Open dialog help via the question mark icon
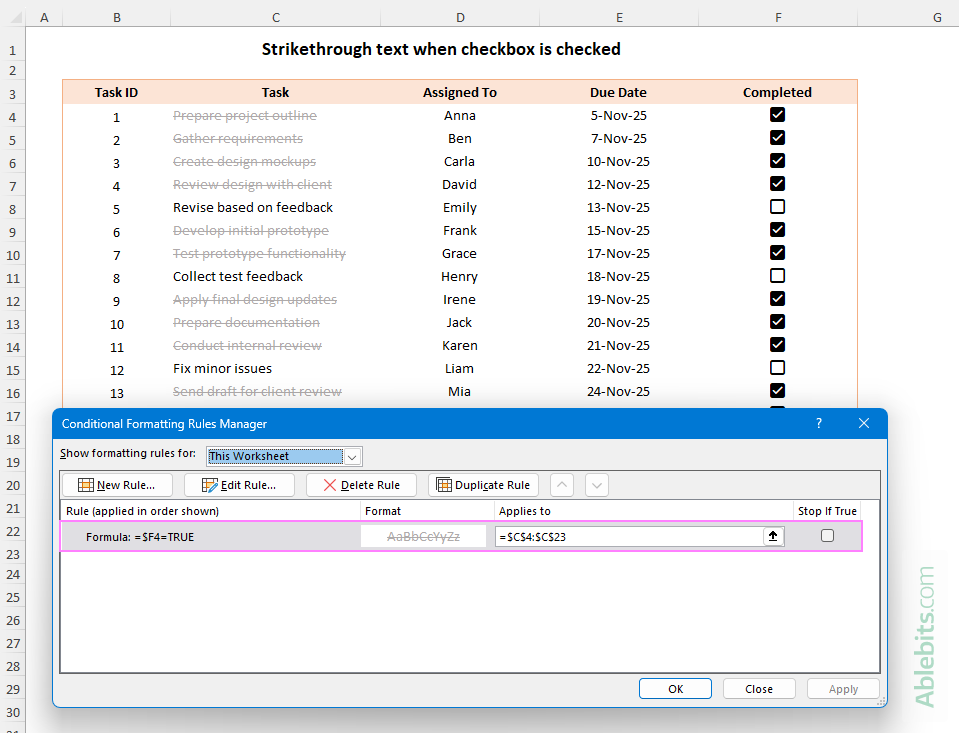 point(818,423)
